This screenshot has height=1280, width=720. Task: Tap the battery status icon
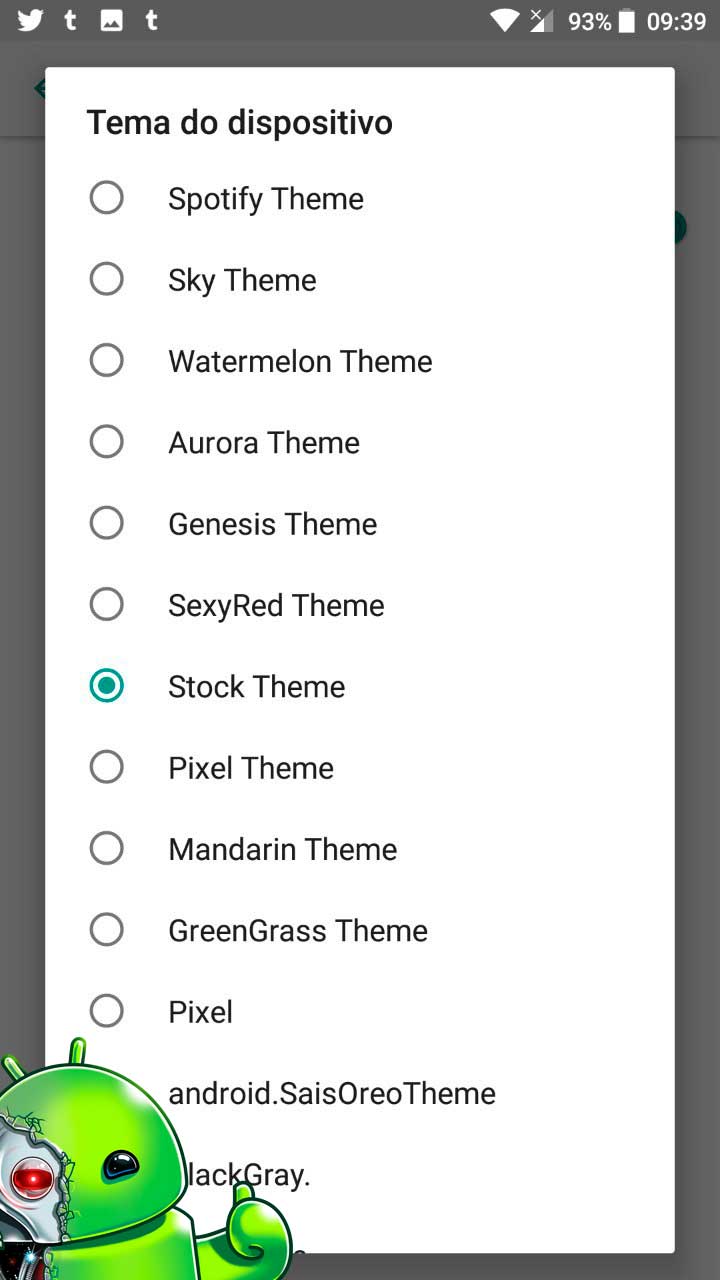click(627, 20)
